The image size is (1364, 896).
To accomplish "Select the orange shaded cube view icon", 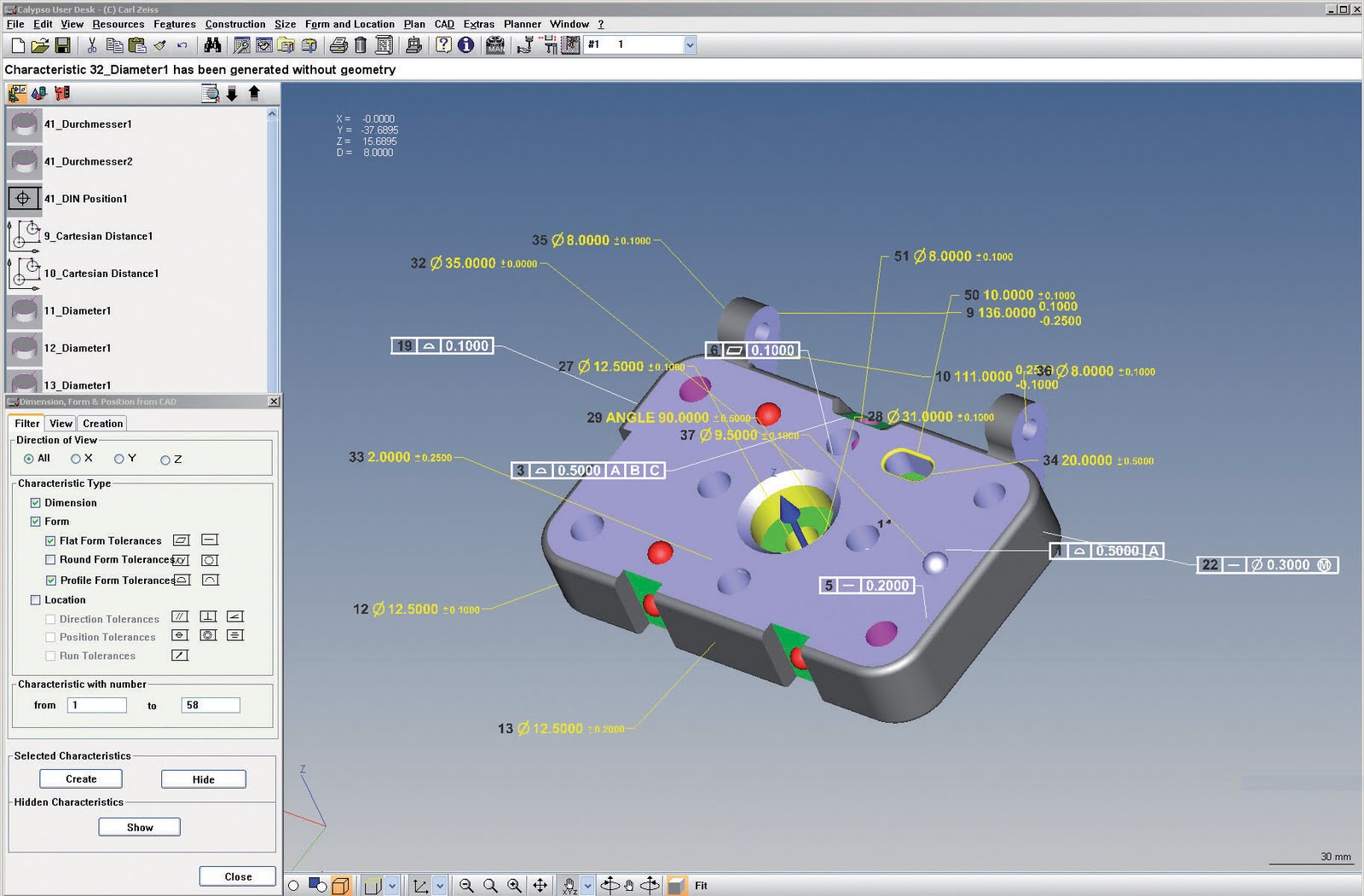I will (x=339, y=885).
